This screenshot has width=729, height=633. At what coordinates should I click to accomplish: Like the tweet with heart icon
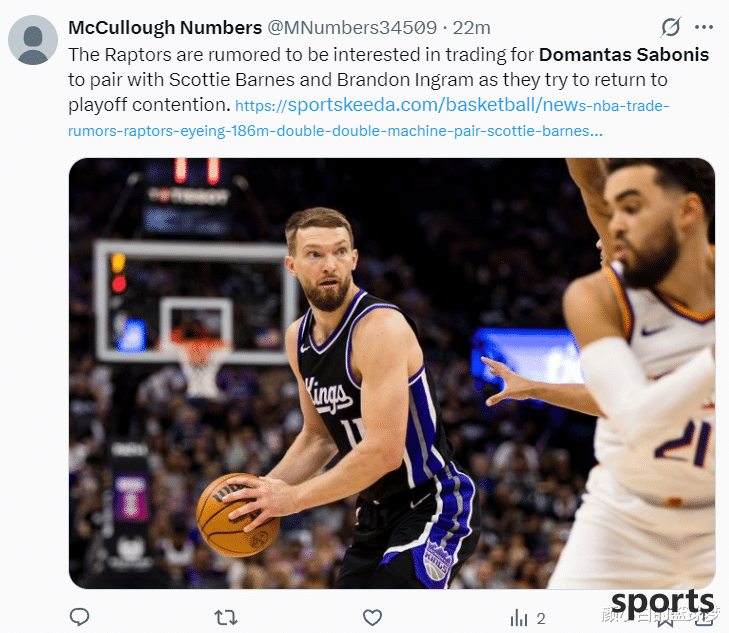372,617
